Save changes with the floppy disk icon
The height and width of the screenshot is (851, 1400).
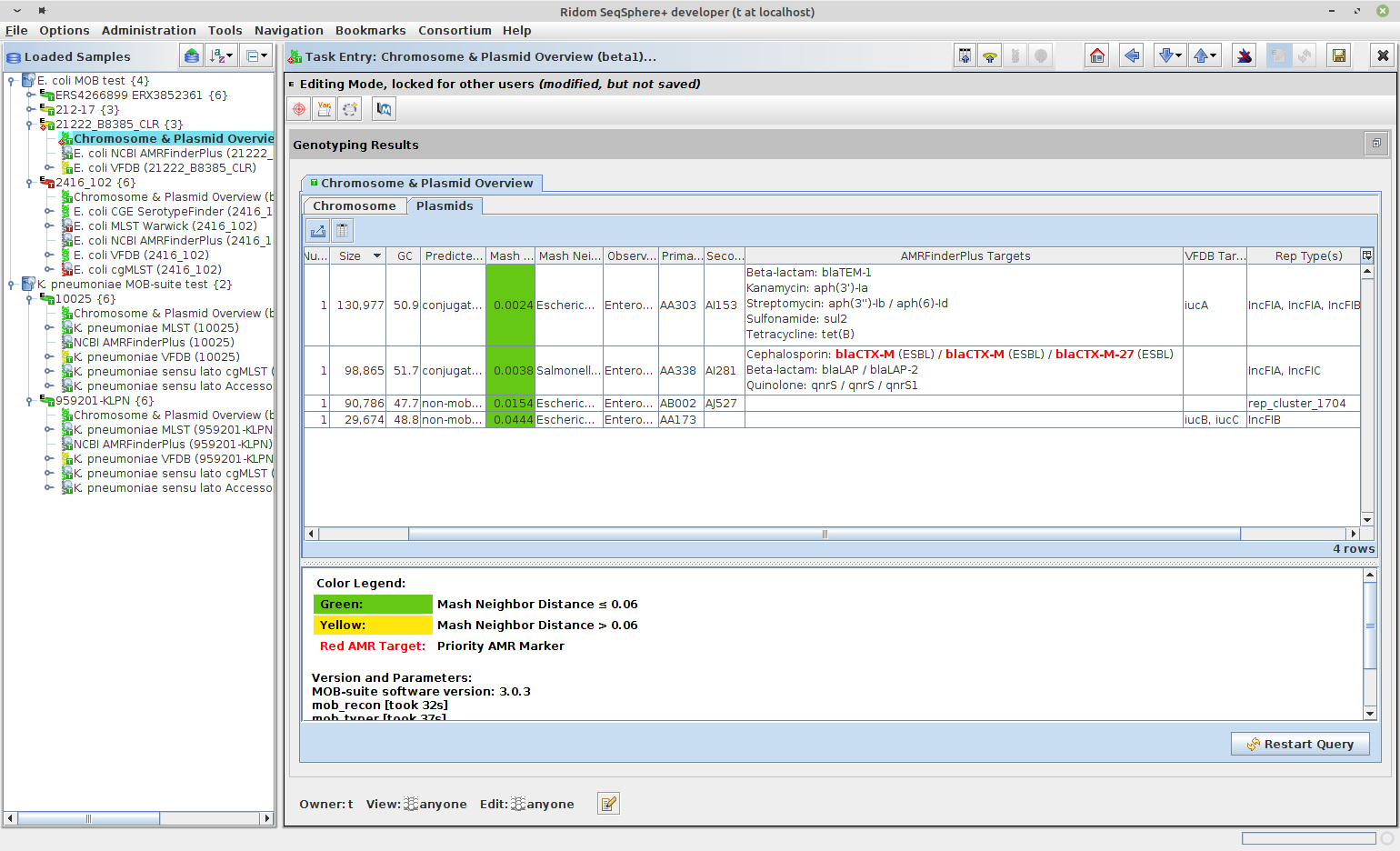click(1338, 55)
